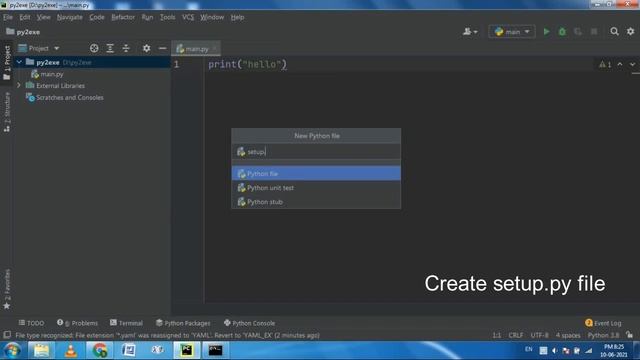Image resolution: width=640 pixels, height=360 pixels.
Task: Change CRLF line separator in status bar
Action: [x=516, y=335]
